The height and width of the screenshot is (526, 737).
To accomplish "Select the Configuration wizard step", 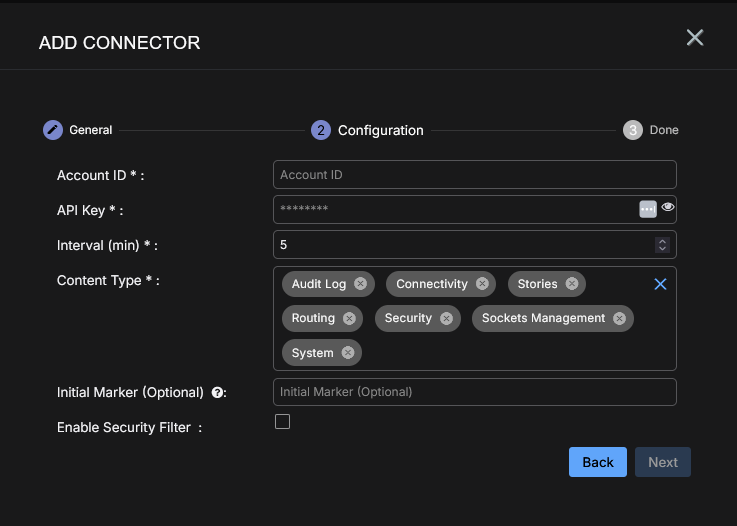I will click(368, 130).
